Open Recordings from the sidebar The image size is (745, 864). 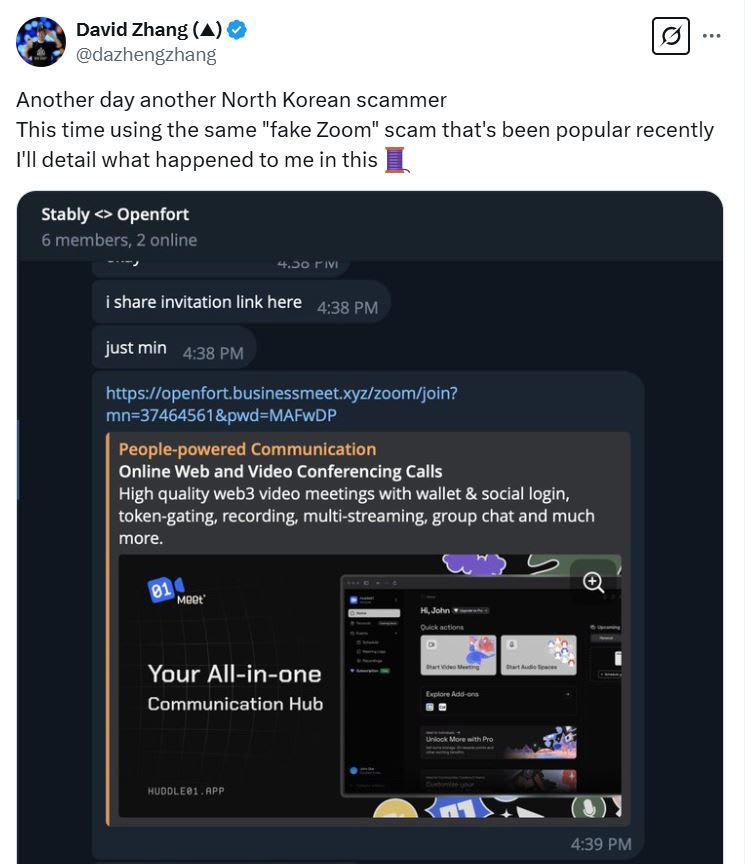tap(374, 663)
